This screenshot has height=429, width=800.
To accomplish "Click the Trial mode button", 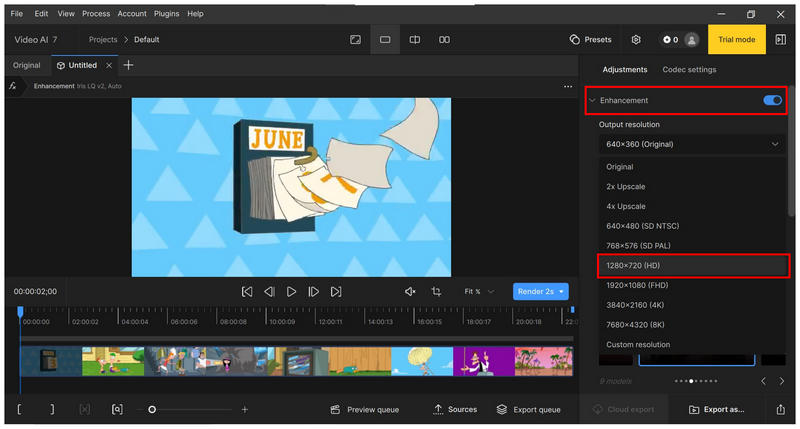I will (737, 39).
